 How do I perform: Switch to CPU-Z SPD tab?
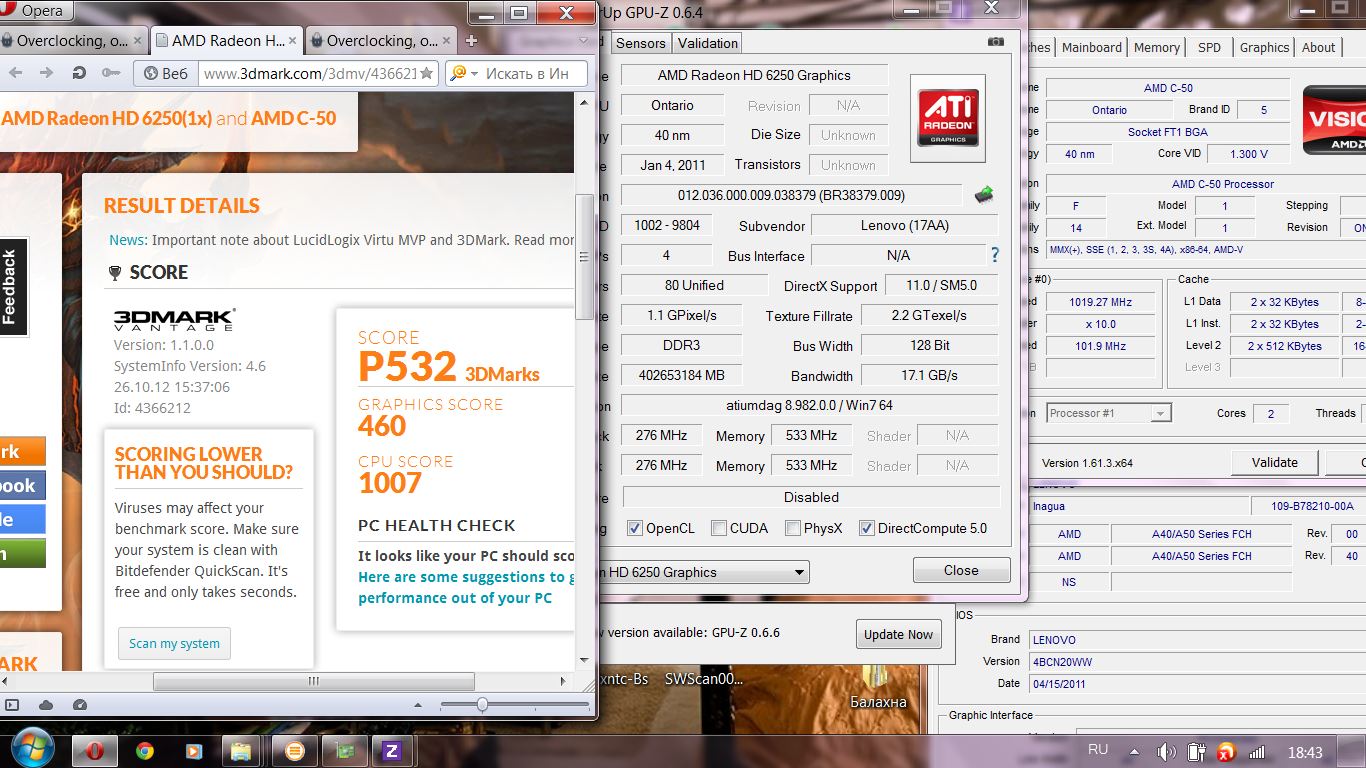pos(1209,47)
